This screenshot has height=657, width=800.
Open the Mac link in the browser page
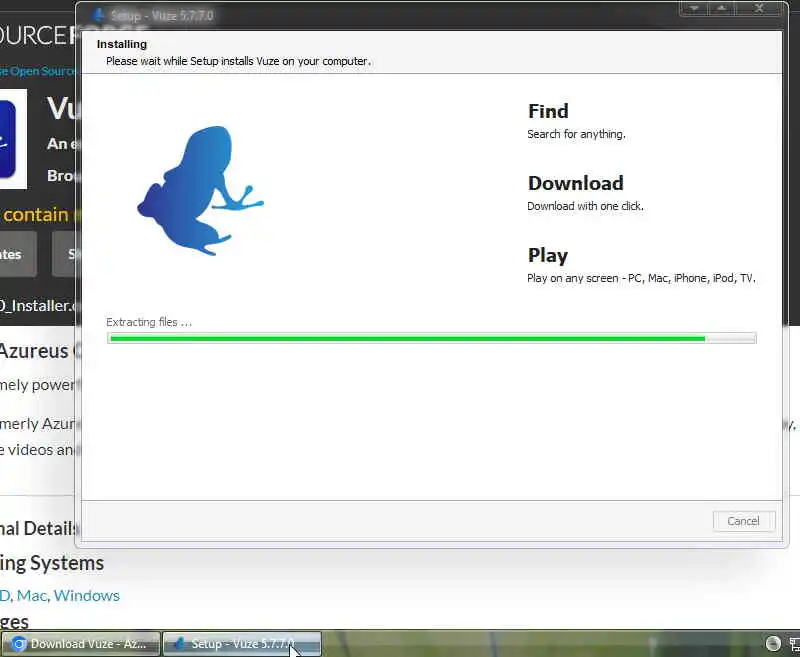pos(32,595)
